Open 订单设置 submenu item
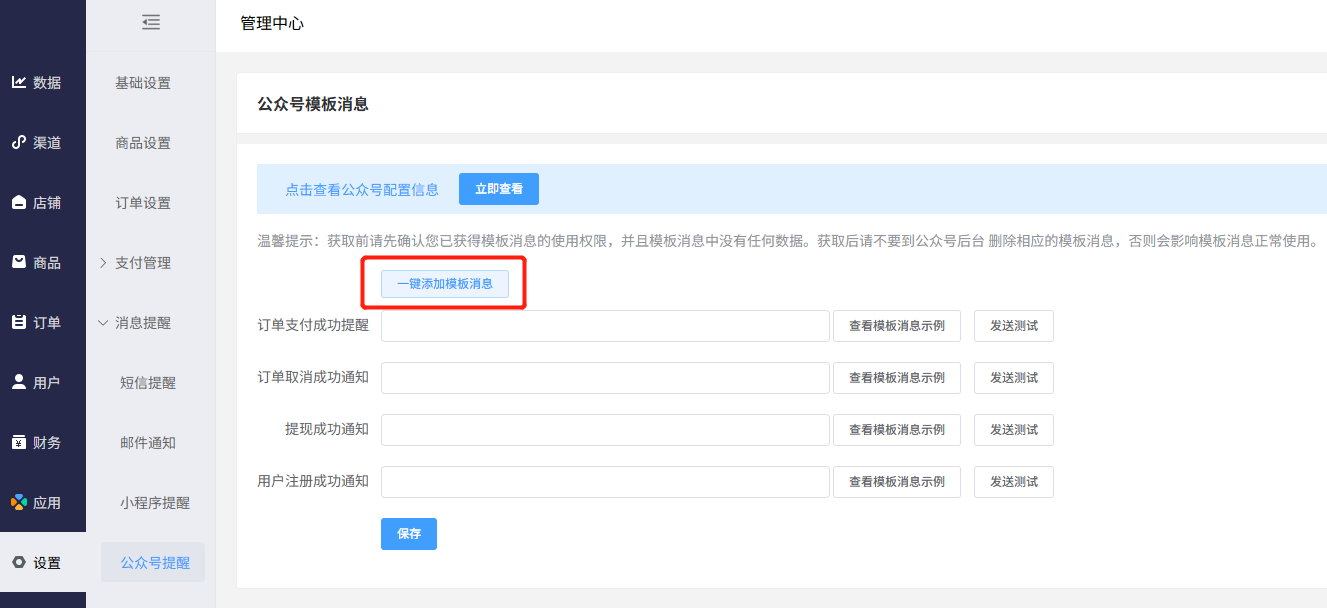This screenshot has height=608, width=1327. pos(143,203)
